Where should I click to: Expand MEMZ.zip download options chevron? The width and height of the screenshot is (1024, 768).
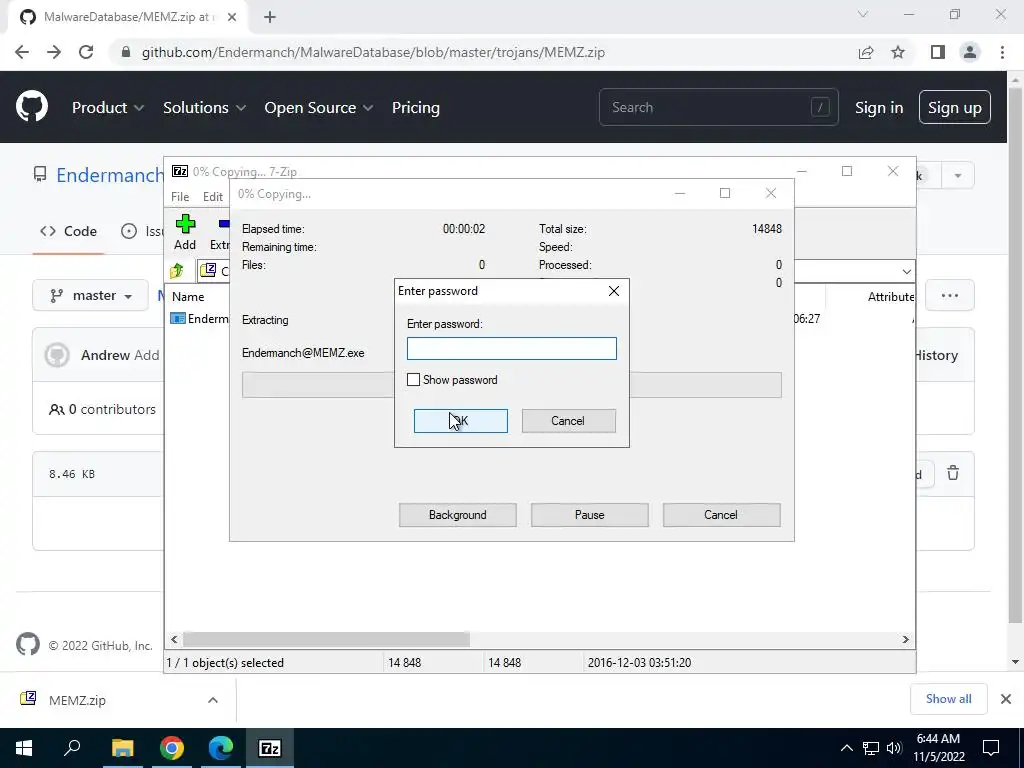point(213,700)
